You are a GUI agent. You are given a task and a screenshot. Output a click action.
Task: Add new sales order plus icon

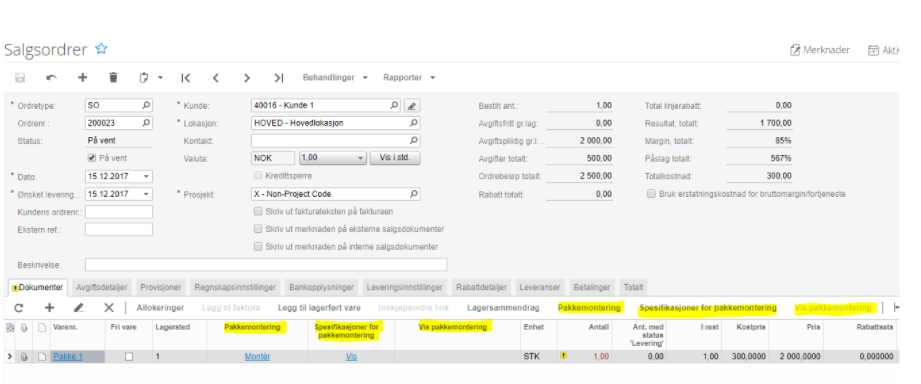pyautogui.click(x=83, y=78)
